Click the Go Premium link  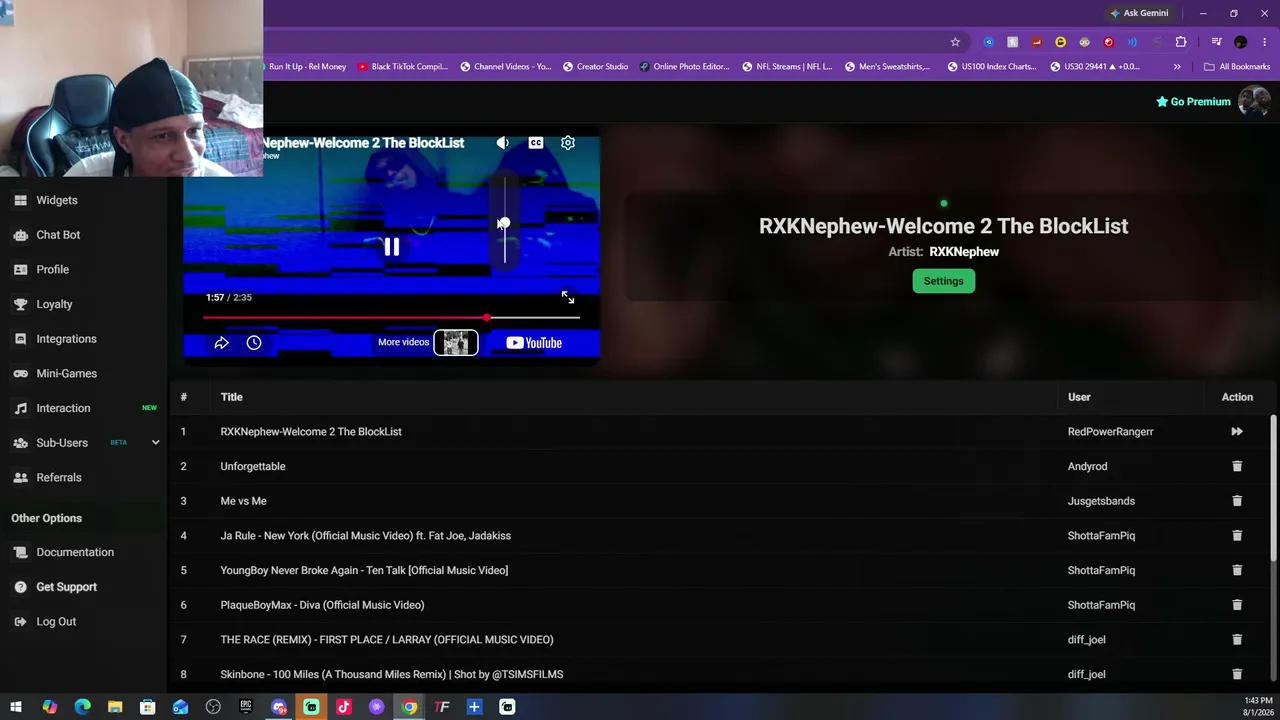coord(1193,101)
